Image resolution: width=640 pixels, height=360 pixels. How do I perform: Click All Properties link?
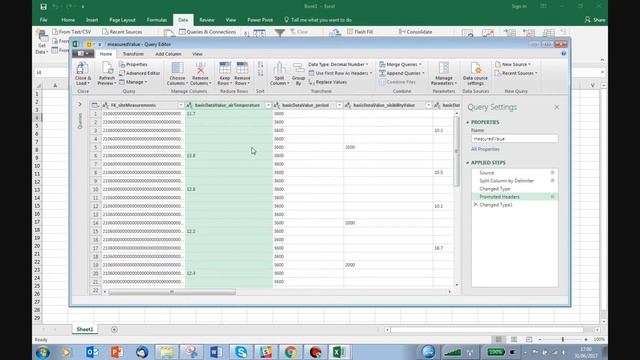pyautogui.click(x=485, y=149)
